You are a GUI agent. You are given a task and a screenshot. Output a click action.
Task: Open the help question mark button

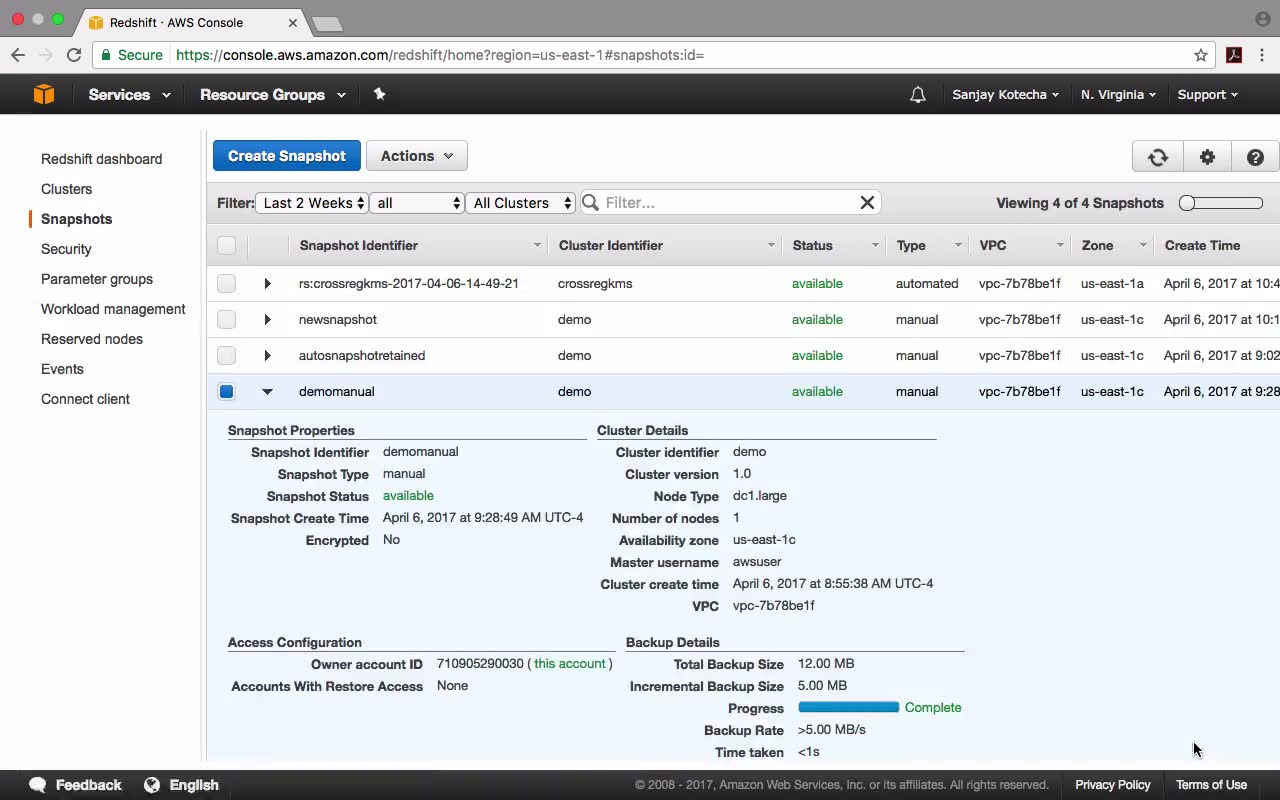(1255, 157)
